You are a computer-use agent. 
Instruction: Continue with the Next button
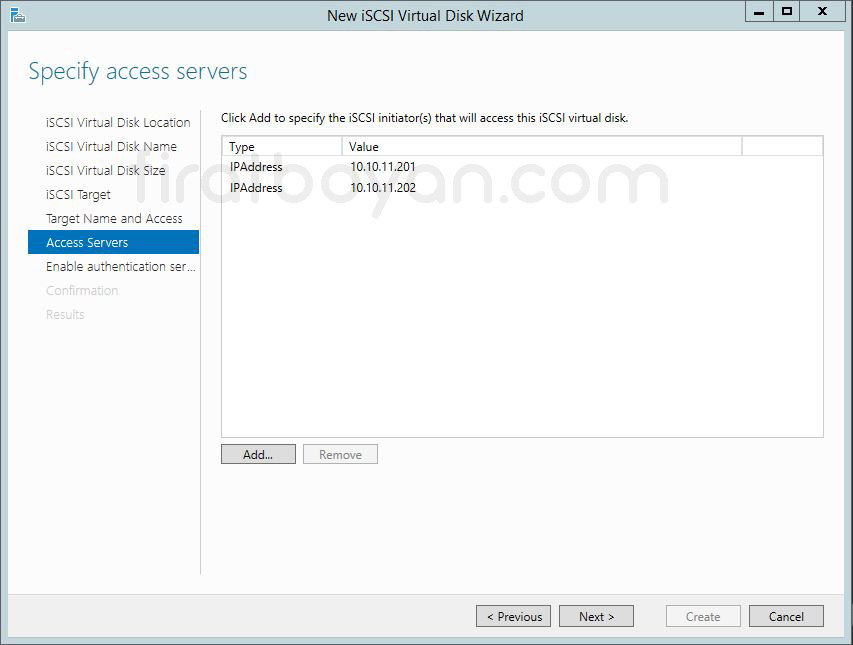[x=596, y=616]
